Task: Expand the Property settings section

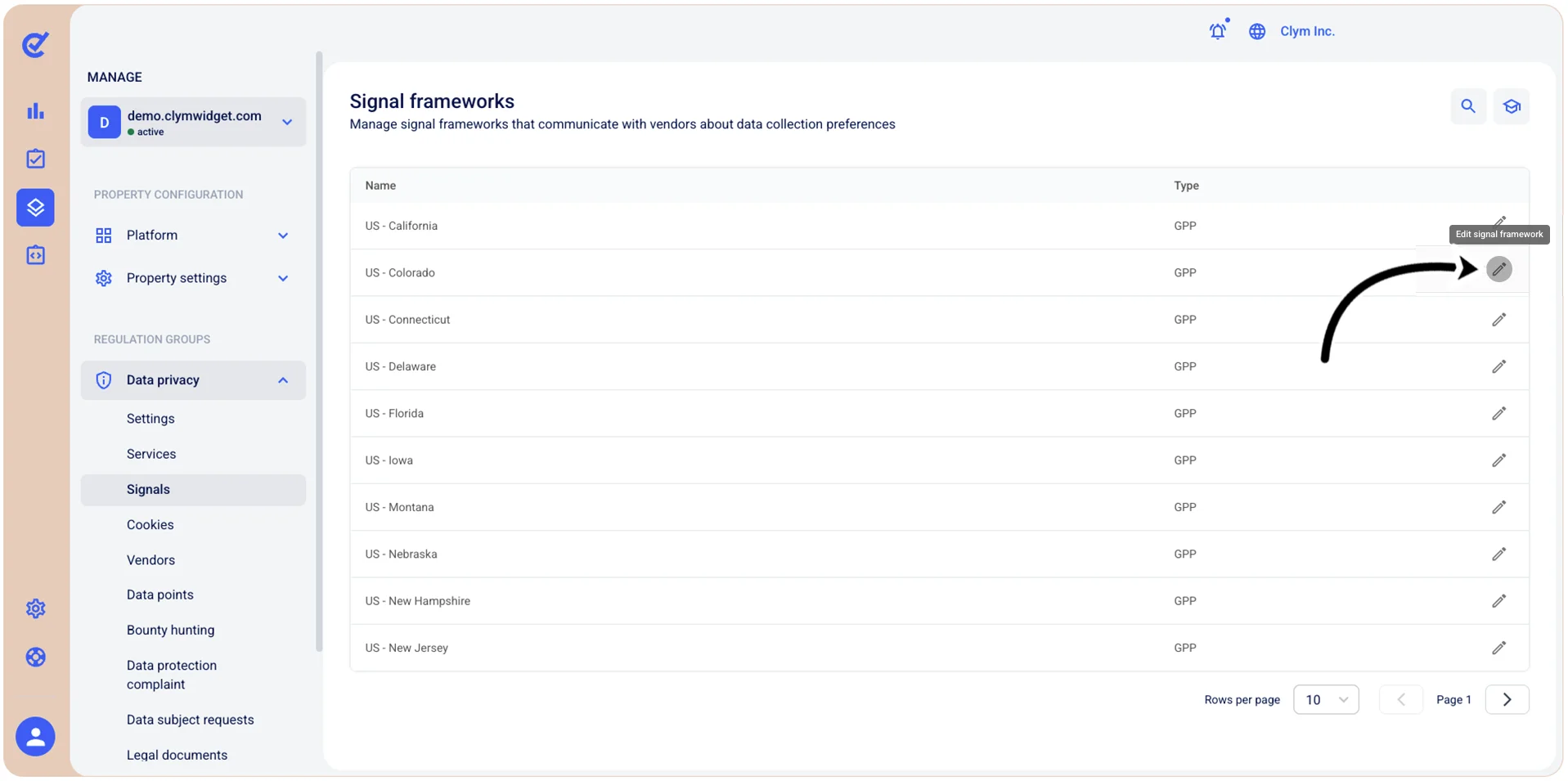Action: pyautogui.click(x=193, y=278)
